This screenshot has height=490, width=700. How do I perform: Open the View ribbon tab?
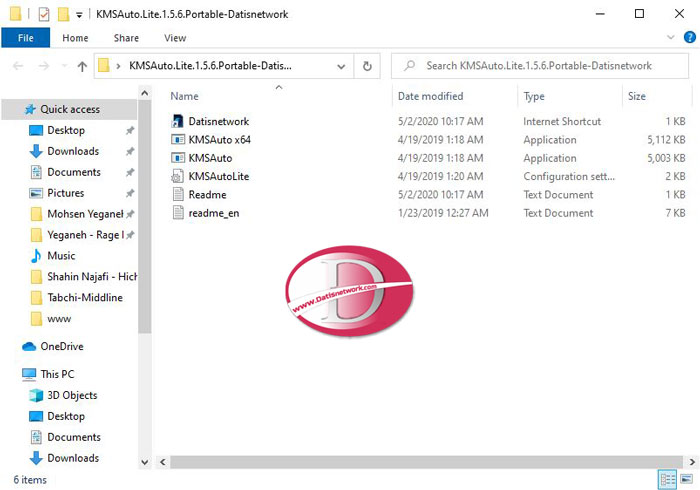175,38
